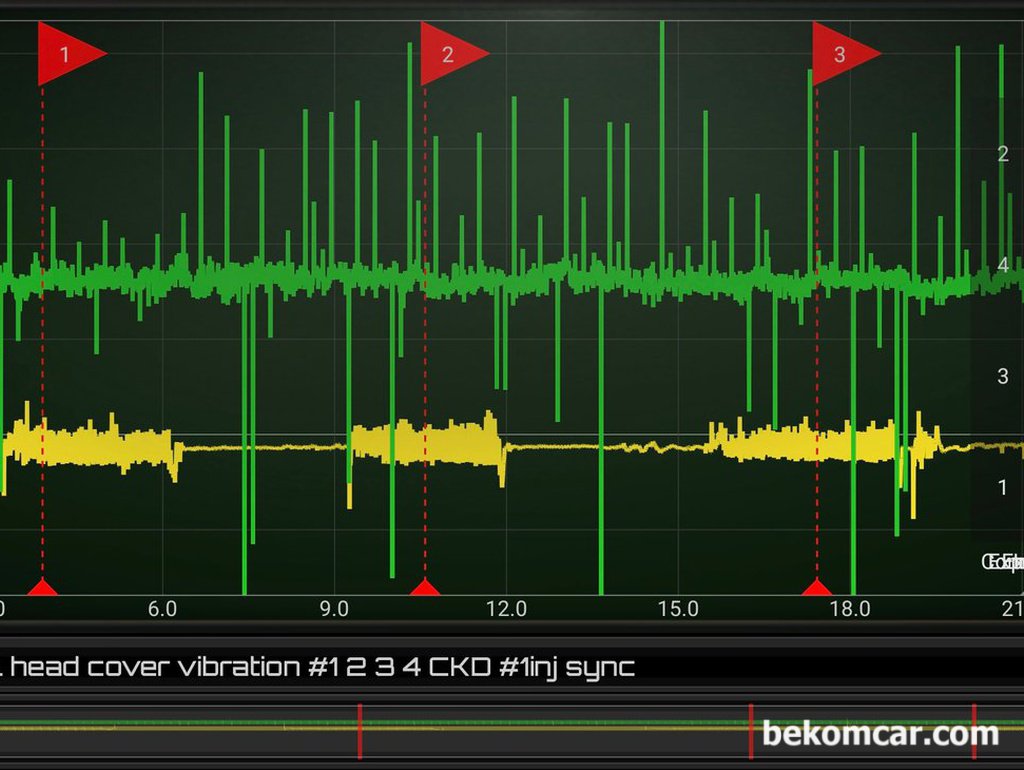
Task: Select channel 2 label on right axis
Action: pyautogui.click(x=1003, y=154)
